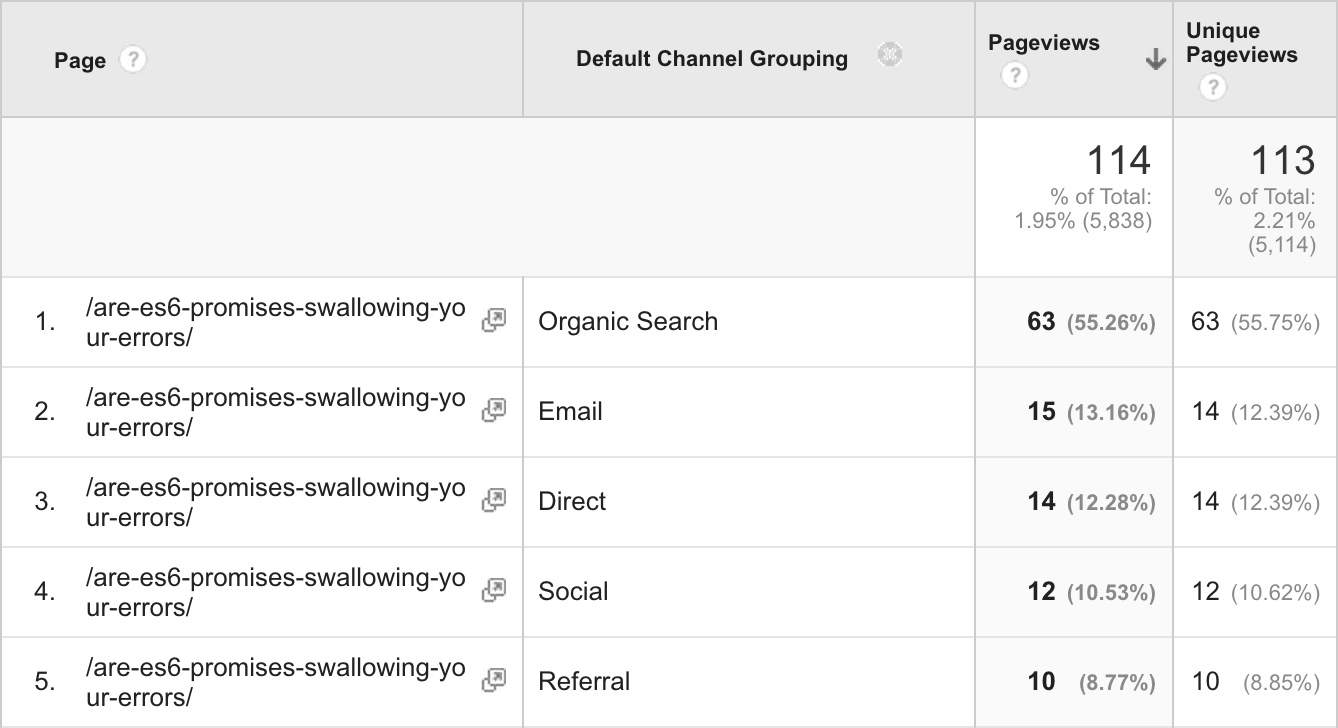Click Unique Pageviews cell 14 (12.39%) in Email row
Image resolution: width=1338 pixels, height=728 pixels.
(1256, 412)
